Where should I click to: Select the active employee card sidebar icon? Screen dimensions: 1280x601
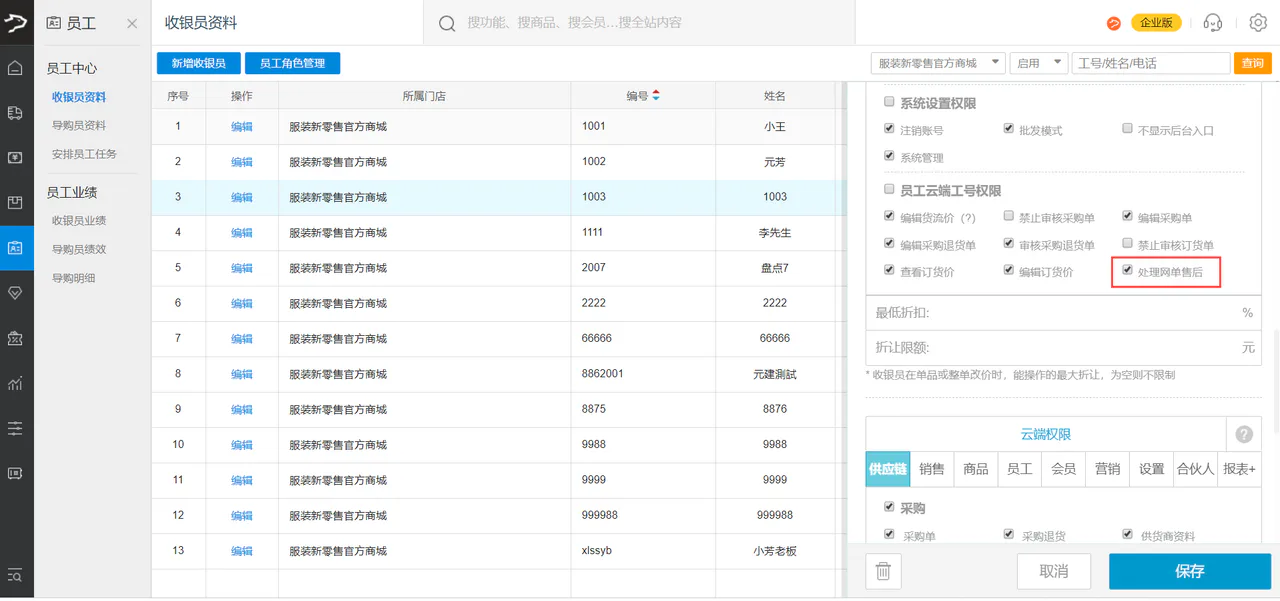coord(16,248)
